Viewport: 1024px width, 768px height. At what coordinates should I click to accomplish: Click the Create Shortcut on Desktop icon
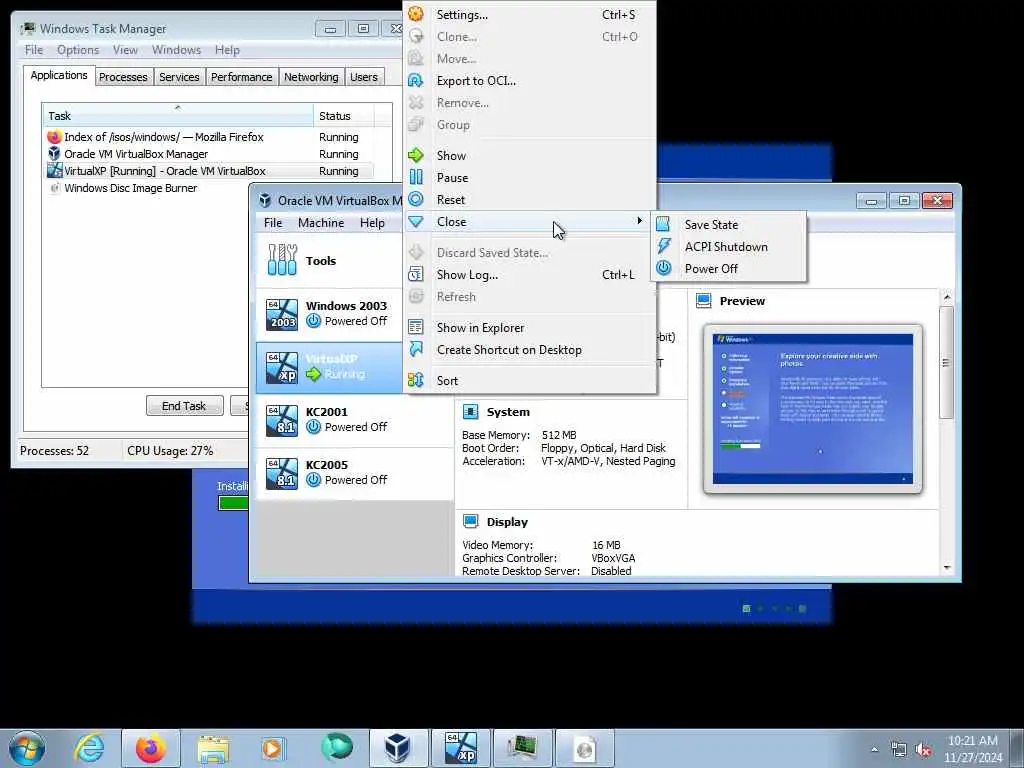[415, 349]
